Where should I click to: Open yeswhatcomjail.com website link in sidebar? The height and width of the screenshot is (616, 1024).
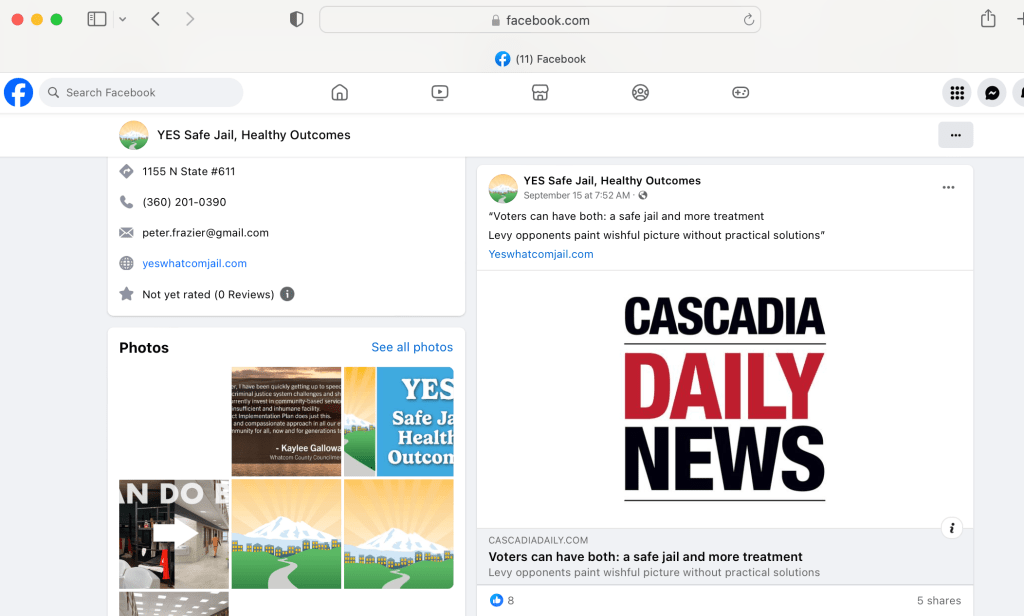[x=194, y=264]
